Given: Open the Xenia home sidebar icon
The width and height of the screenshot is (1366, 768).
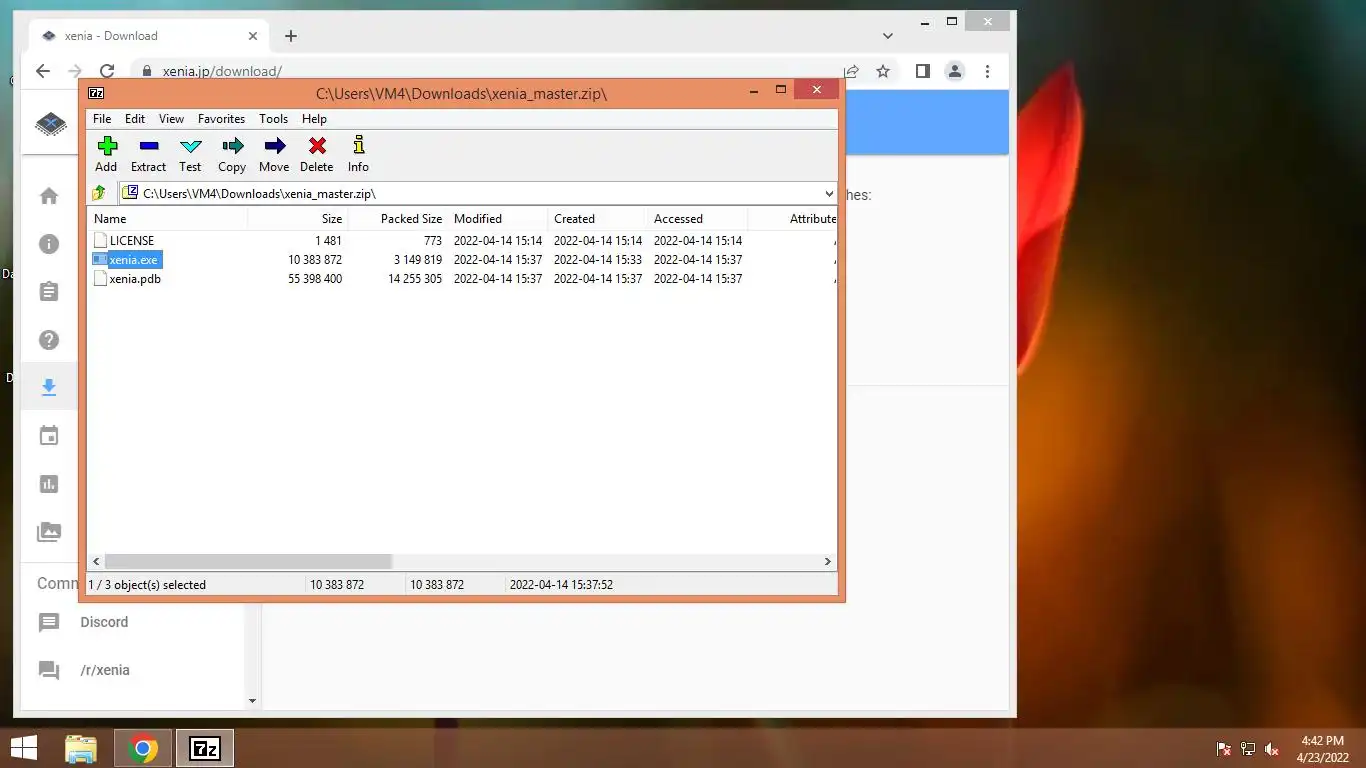Looking at the screenshot, I should coord(49,196).
